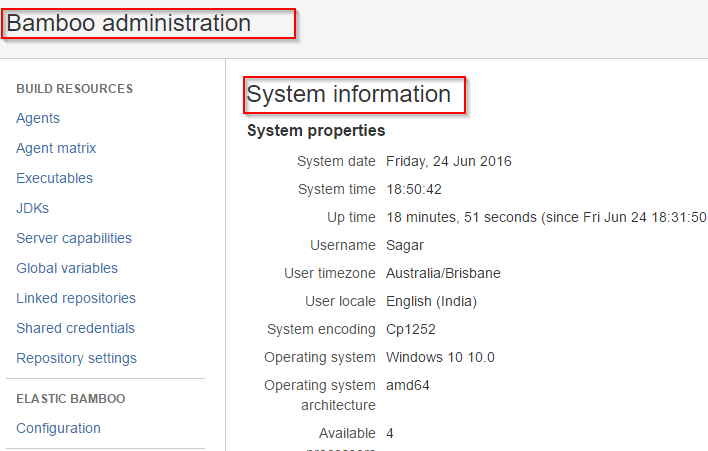This screenshot has width=708, height=451.
Task: Click the Up time label
Action: (351, 218)
